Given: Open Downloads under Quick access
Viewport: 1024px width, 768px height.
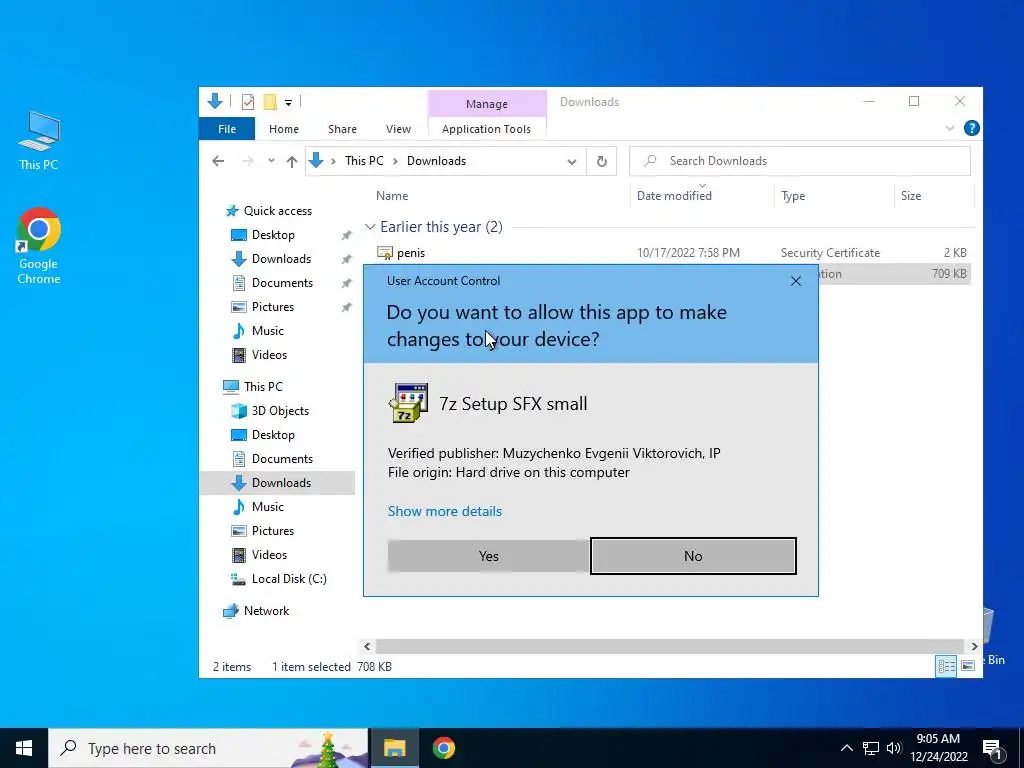Looking at the screenshot, I should 281,259.
